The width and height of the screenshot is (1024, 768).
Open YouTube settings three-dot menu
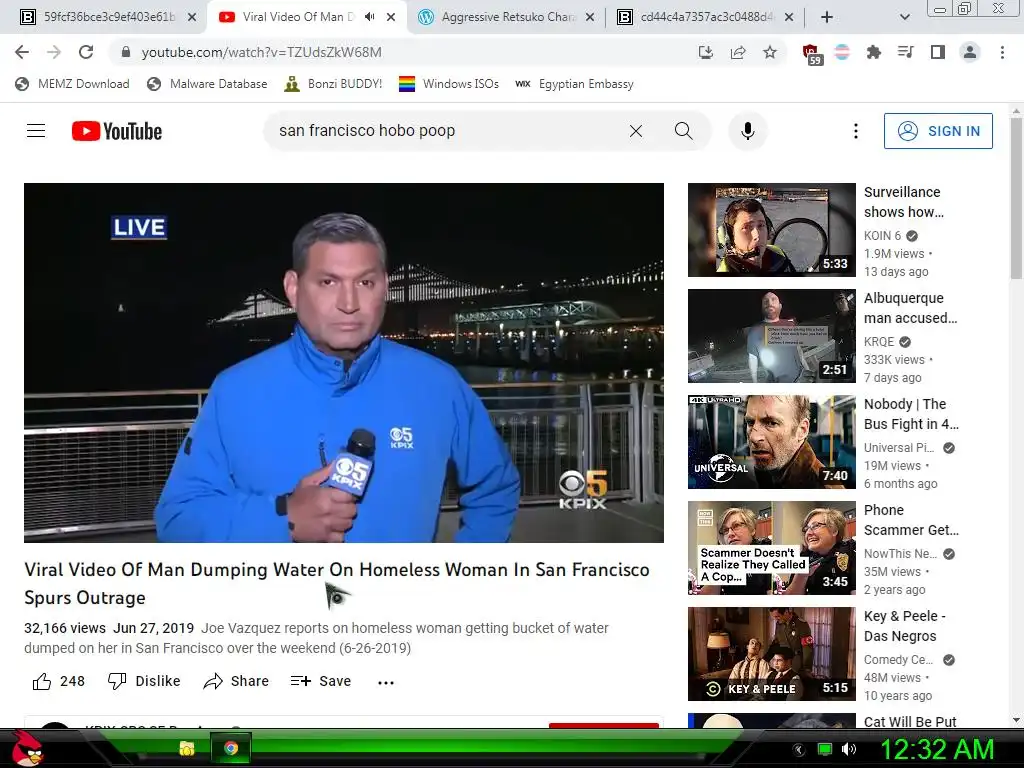tap(856, 131)
